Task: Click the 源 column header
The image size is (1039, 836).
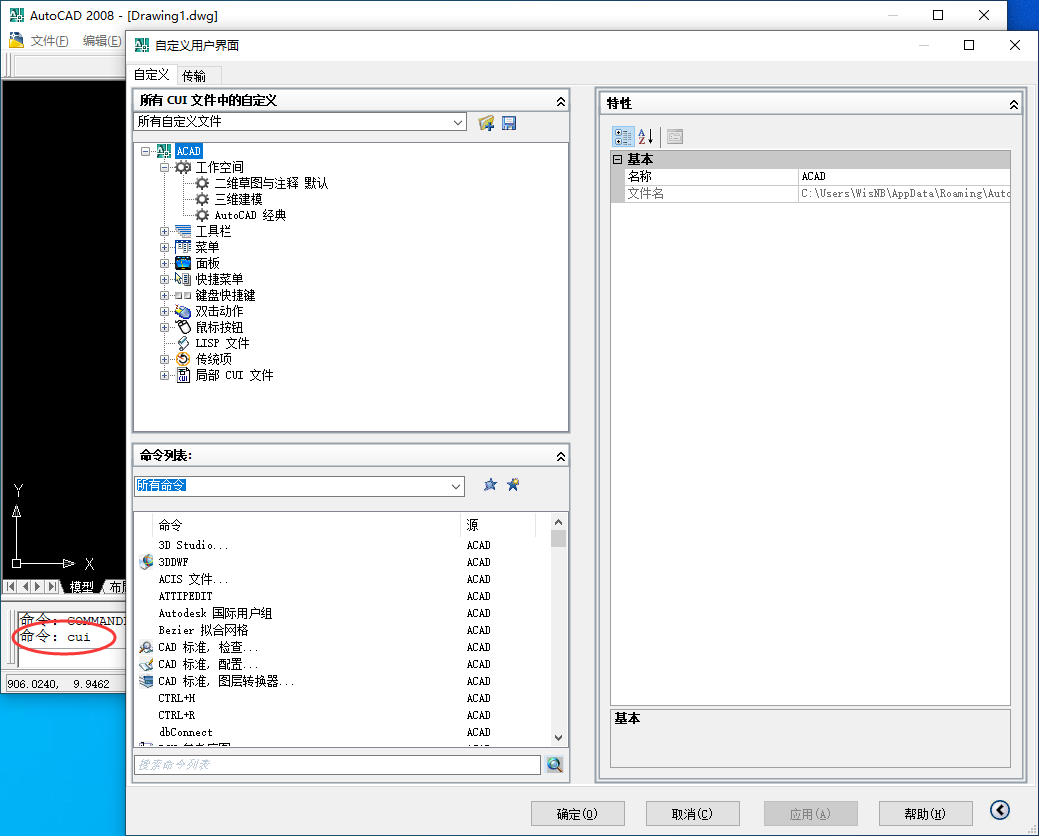Action: [498, 525]
